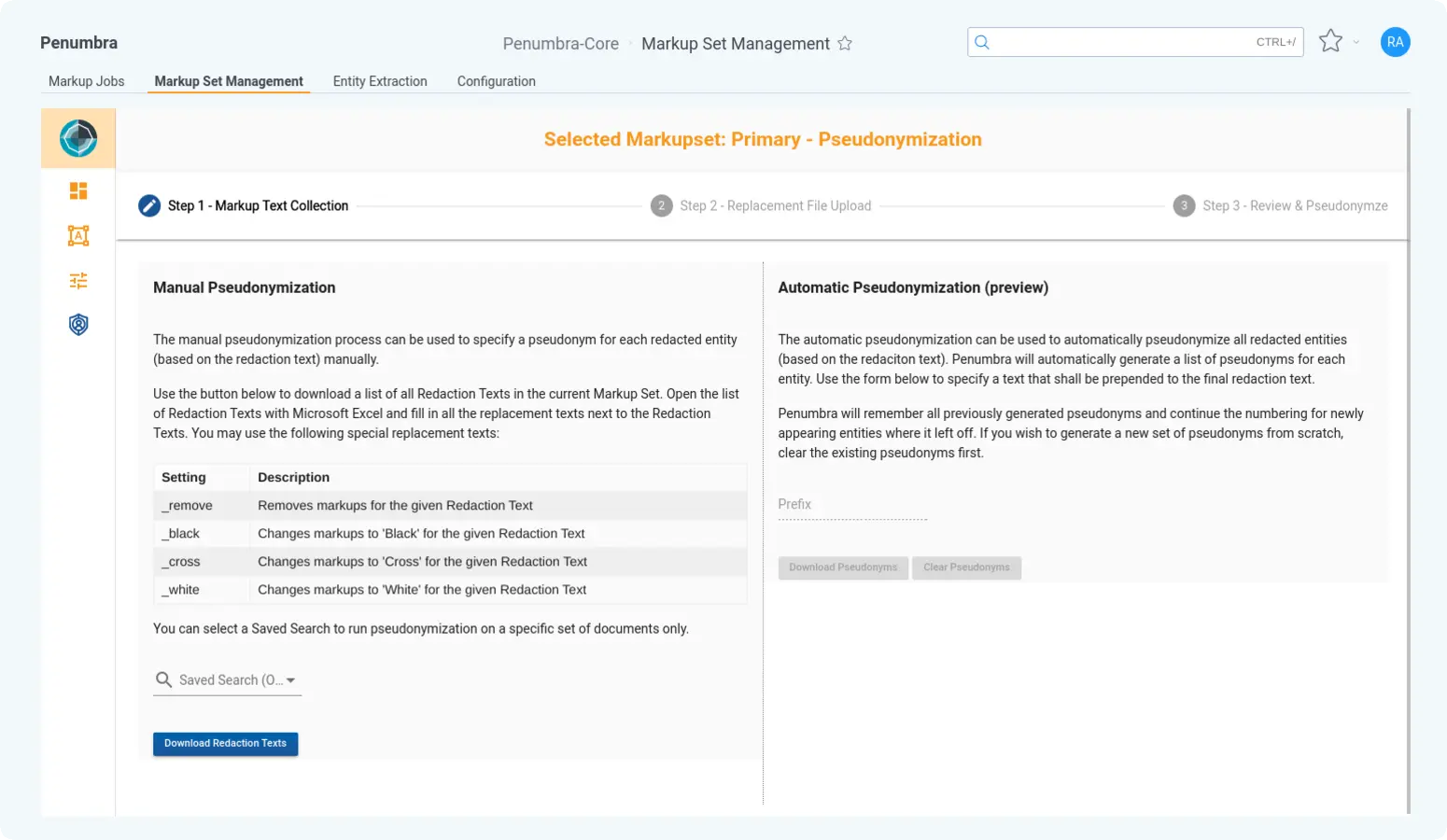This screenshot has height=840, width=1447.
Task: Click the large favorites star near search
Action: 1330,41
